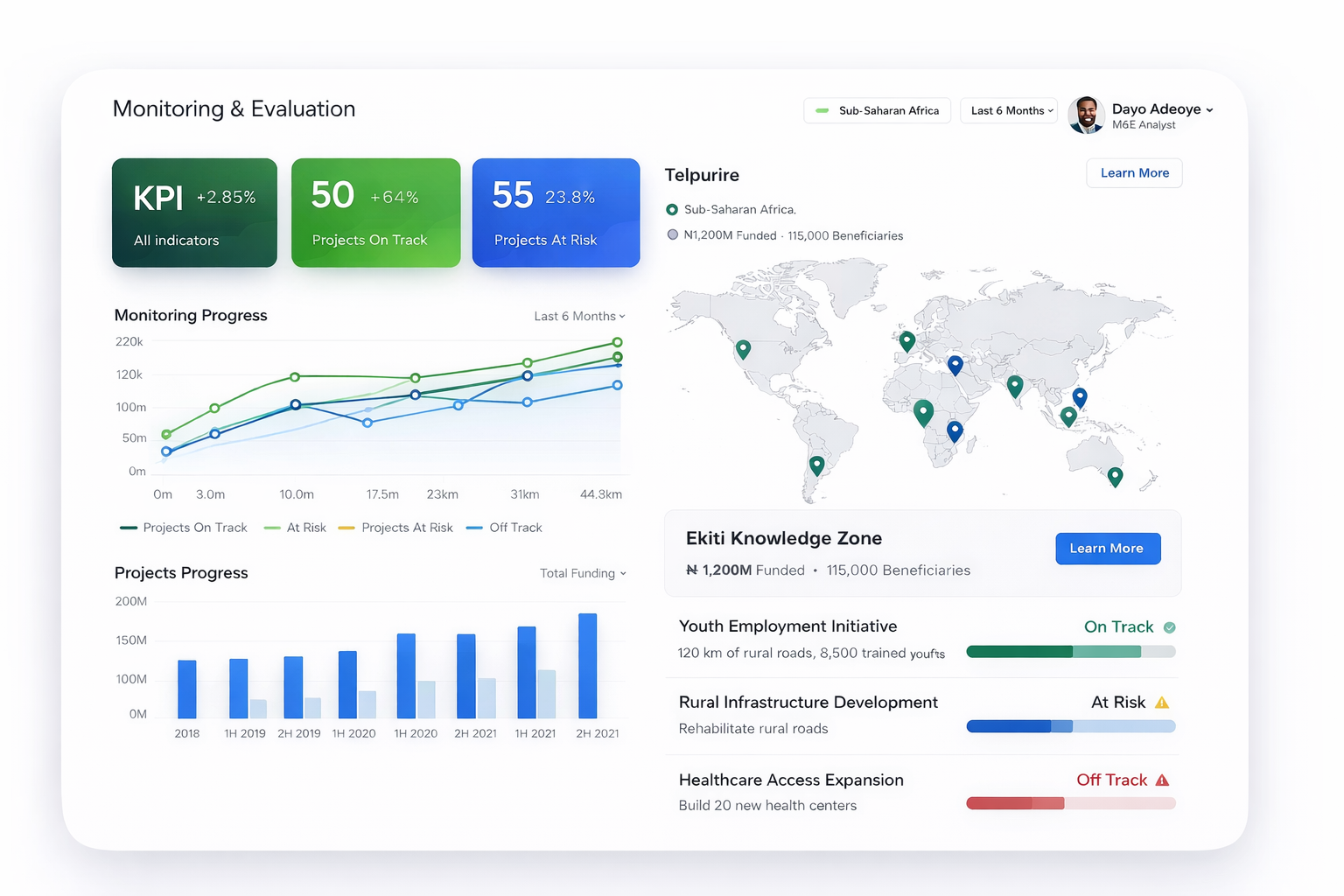The height and width of the screenshot is (896, 1344).
Task: Click the Rural Infrastructure Development progress bar
Action: point(1071,726)
